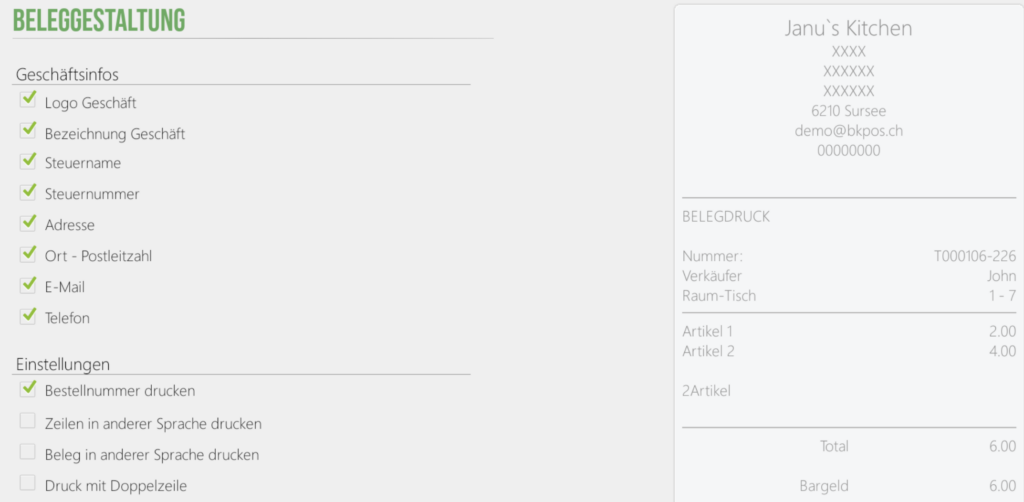Click the Geschäftsinfos section header
Screen dimensions: 1024x502
click(x=67, y=74)
